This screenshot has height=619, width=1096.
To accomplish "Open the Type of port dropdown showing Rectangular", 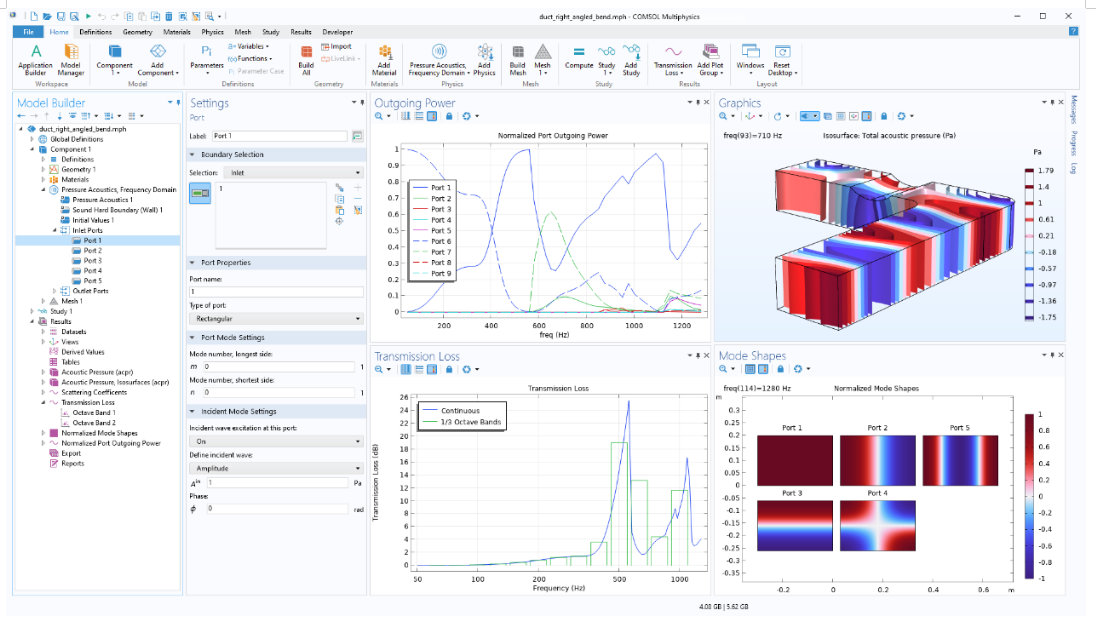I will (276, 319).
